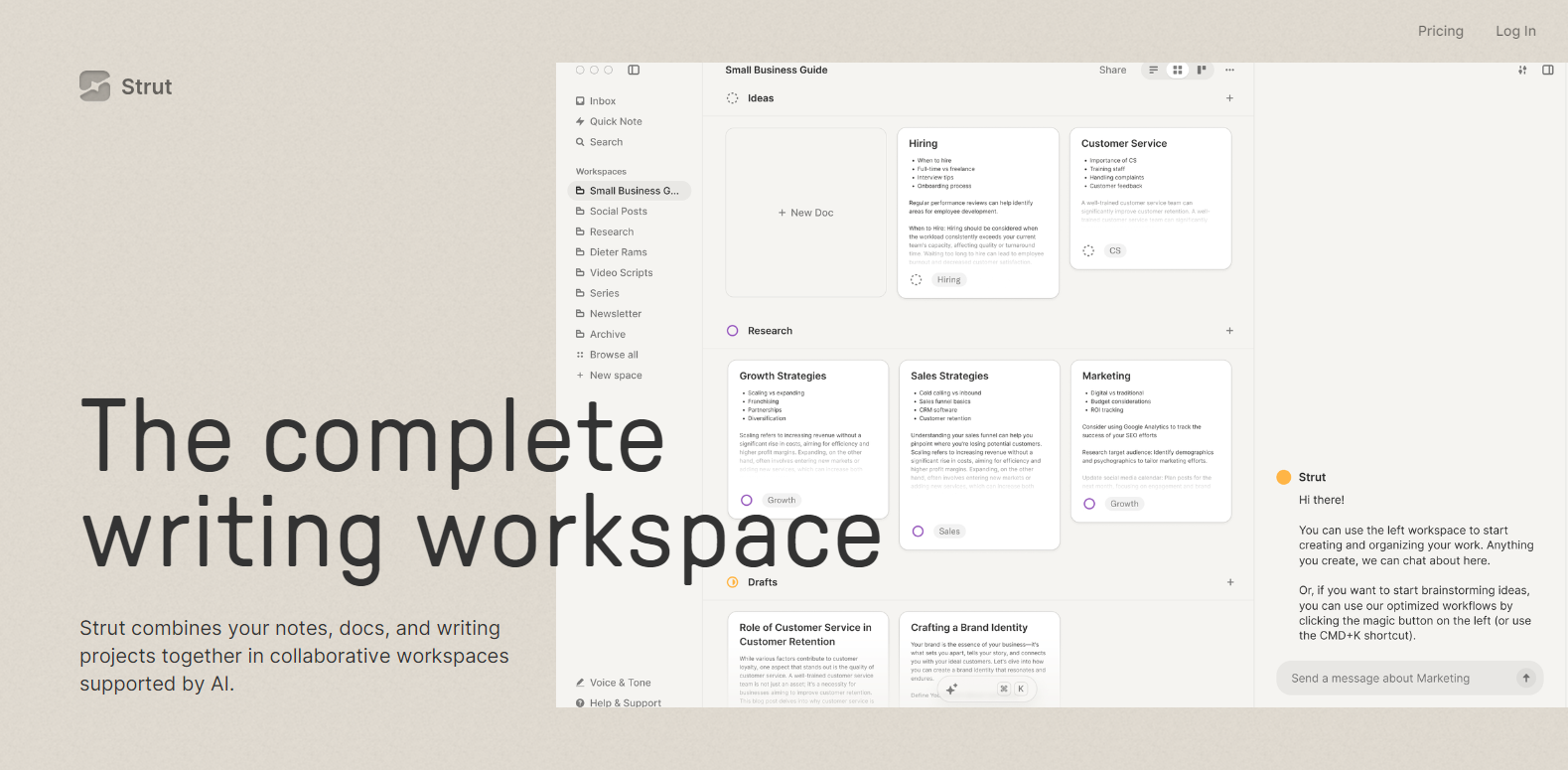Switch to grid view layout
Viewport: 1568px width, 770px height.
[1177, 70]
